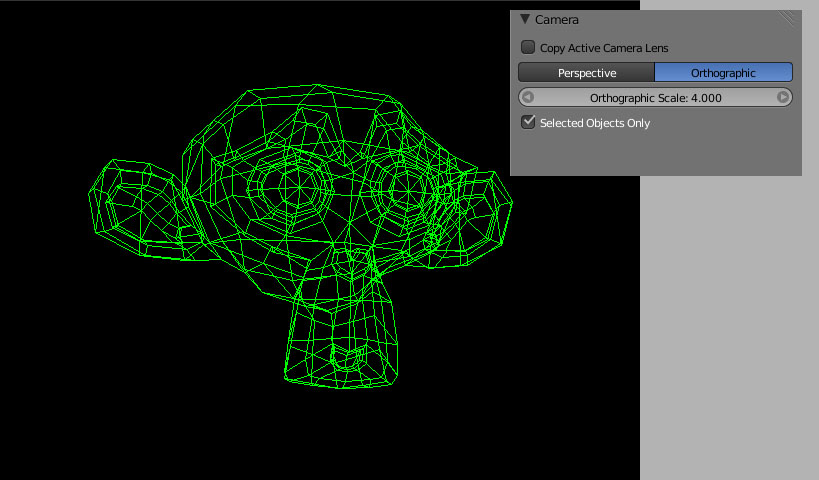Select the Orthographic camera mode
819x480 pixels.
pyautogui.click(x=723, y=73)
